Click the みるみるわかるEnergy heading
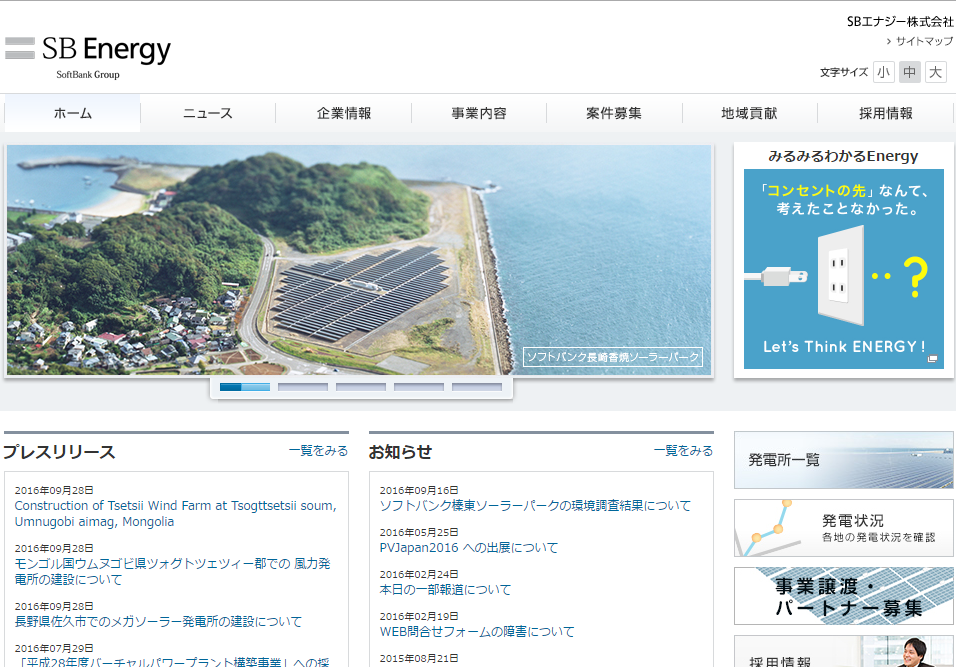Screen dimensions: 956x667 coord(843,156)
